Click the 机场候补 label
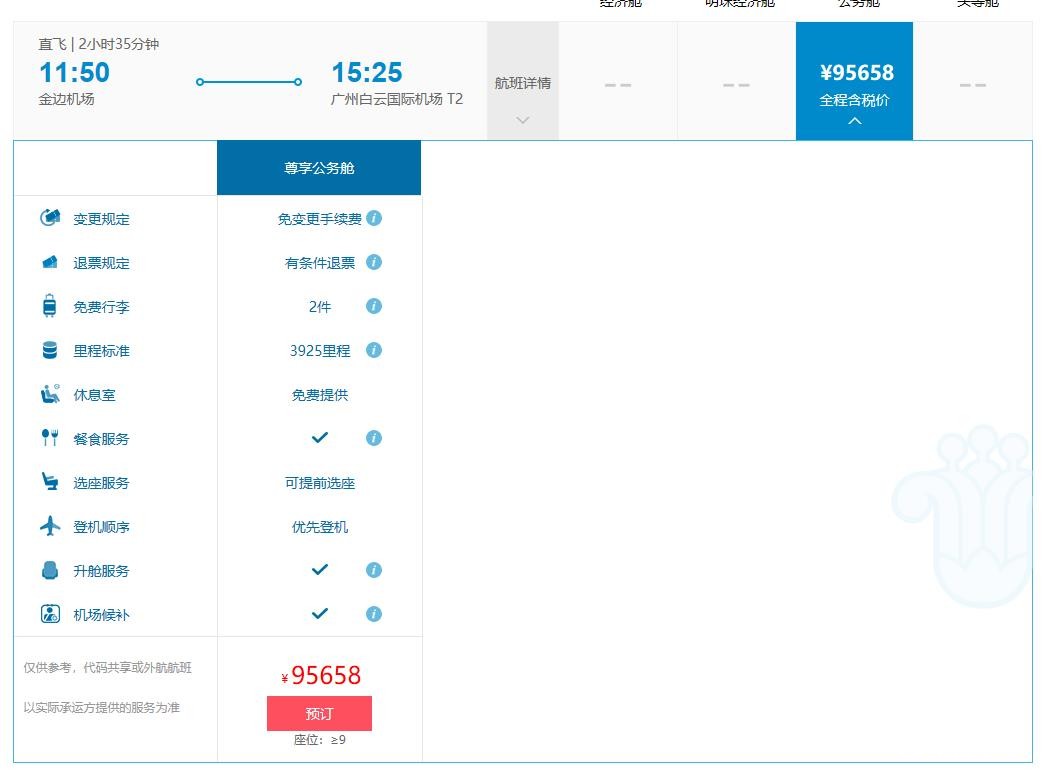This screenshot has height=775, width=1045. click(x=101, y=614)
